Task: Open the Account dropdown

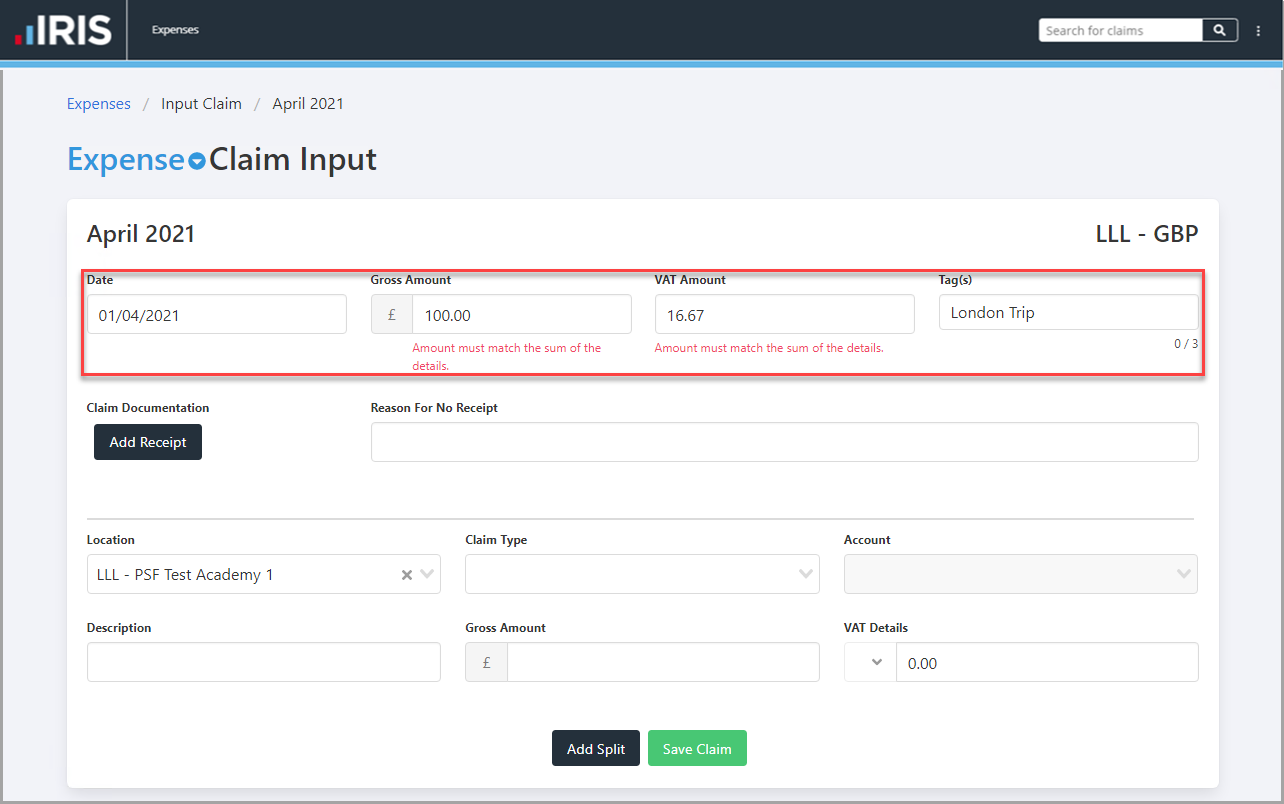Action: (1021, 574)
